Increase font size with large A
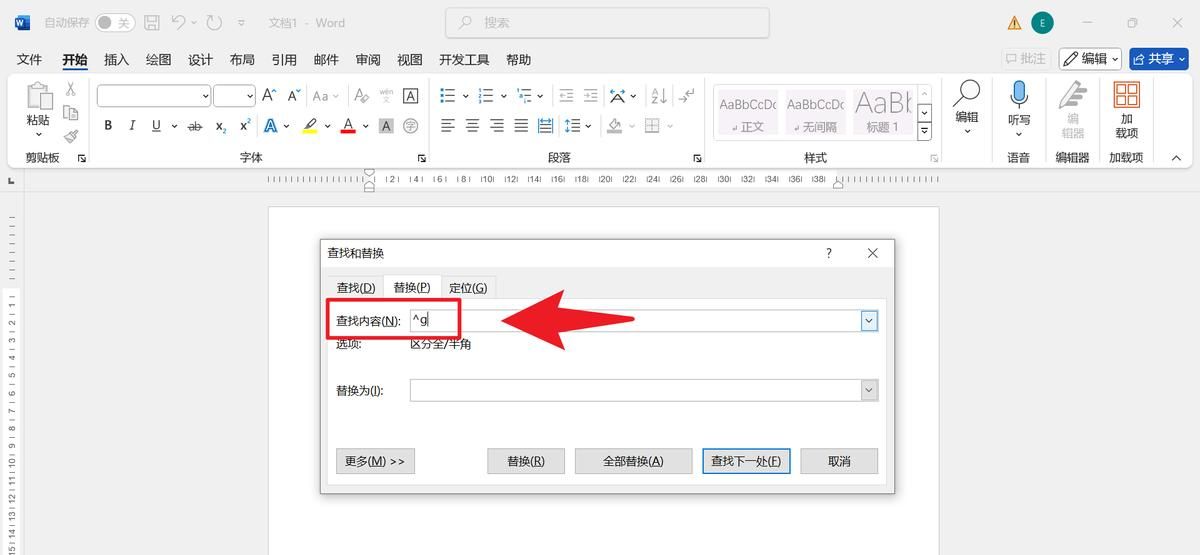Screen dimensions: 1200x555 pos(269,96)
